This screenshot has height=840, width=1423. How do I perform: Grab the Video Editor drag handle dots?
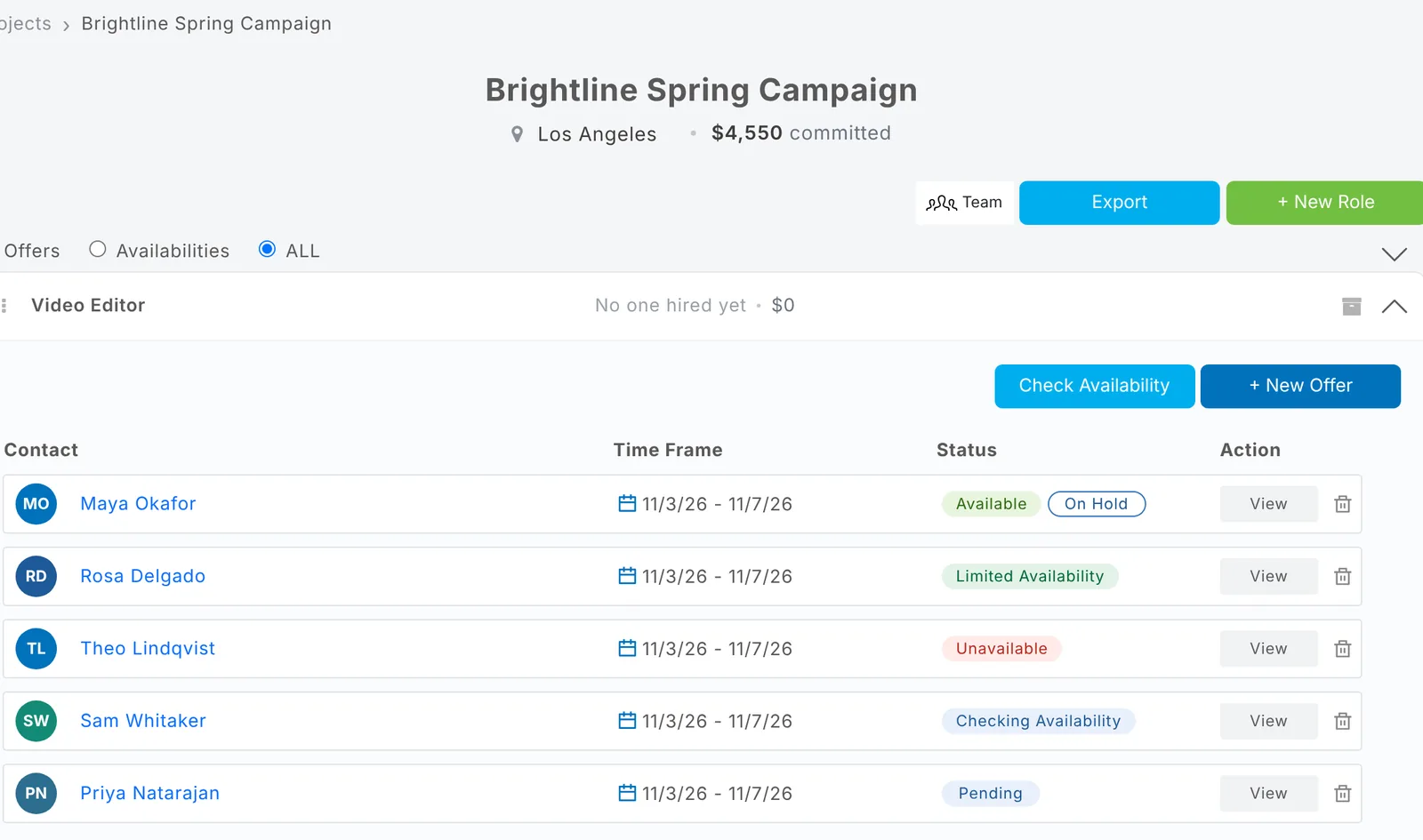pos(4,306)
